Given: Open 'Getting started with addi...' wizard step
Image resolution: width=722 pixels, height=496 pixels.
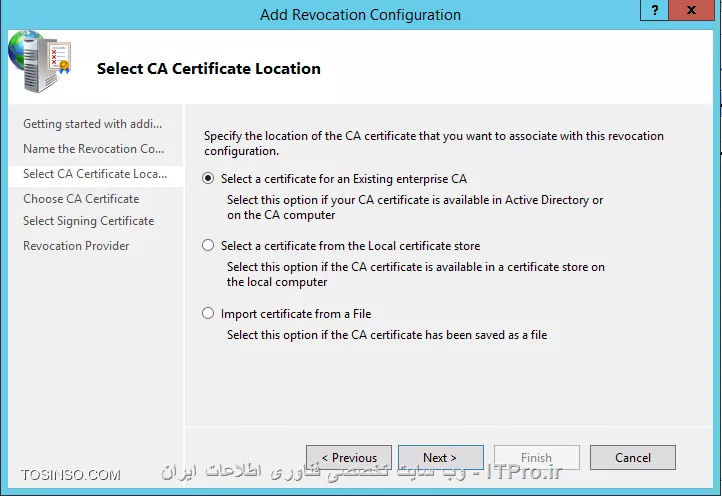Looking at the screenshot, I should pos(93,124).
